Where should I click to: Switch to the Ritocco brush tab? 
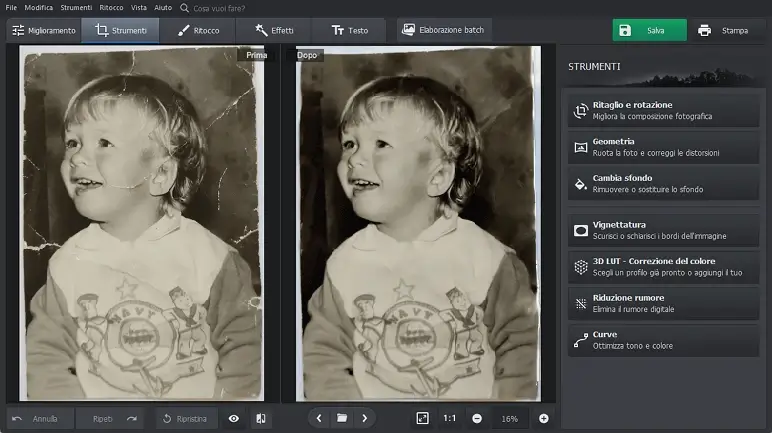[198, 31]
